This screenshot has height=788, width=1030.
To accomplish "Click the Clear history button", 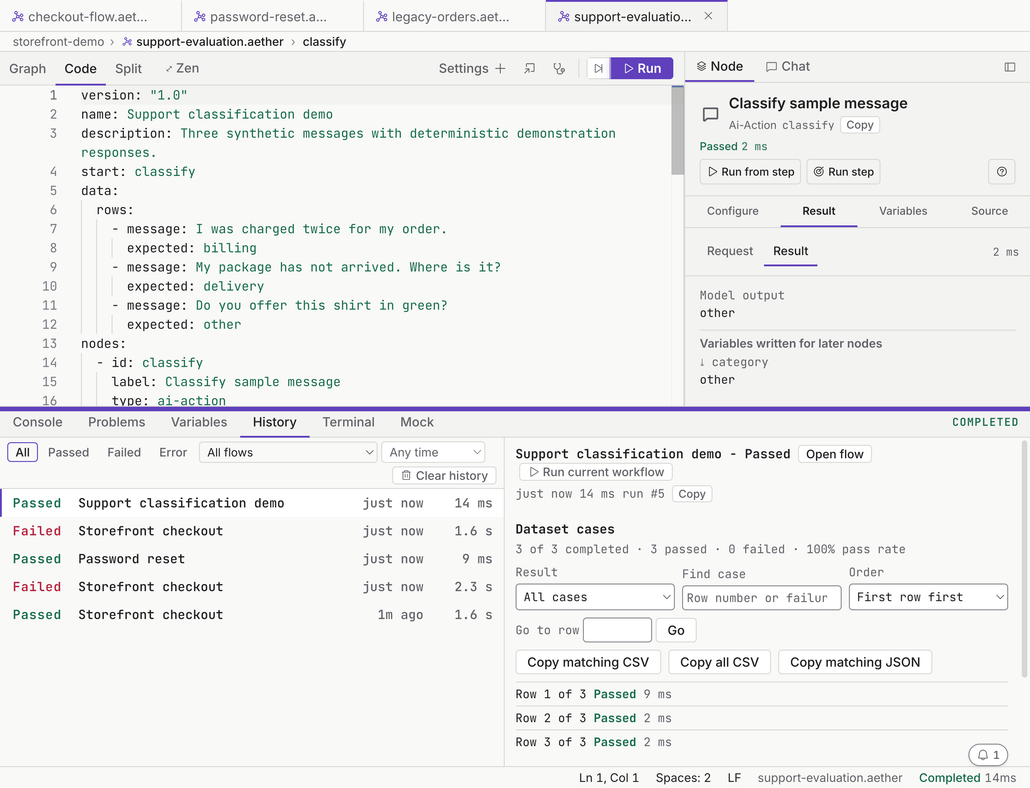I will click(444, 475).
